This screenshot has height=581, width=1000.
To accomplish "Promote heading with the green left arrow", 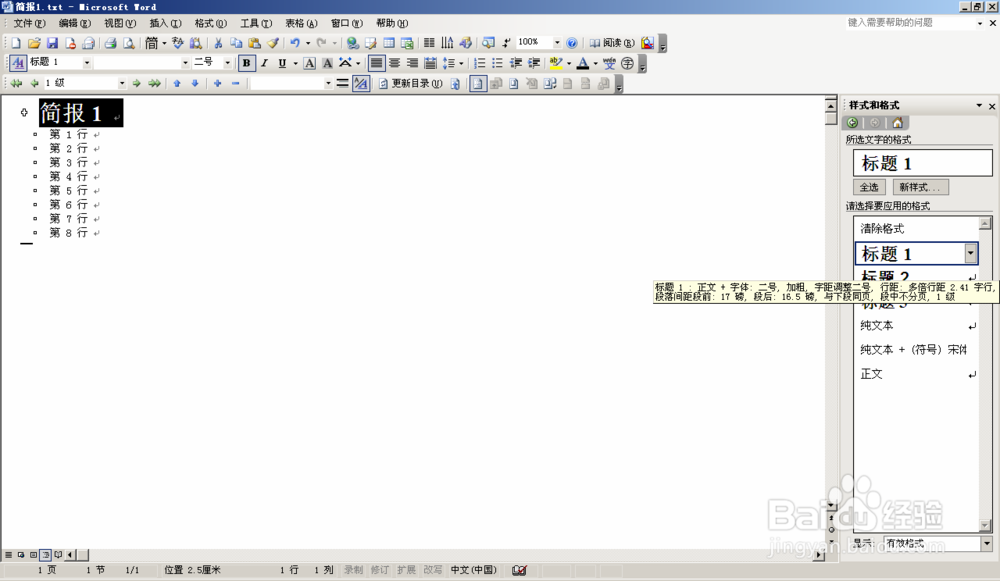I will [x=34, y=83].
